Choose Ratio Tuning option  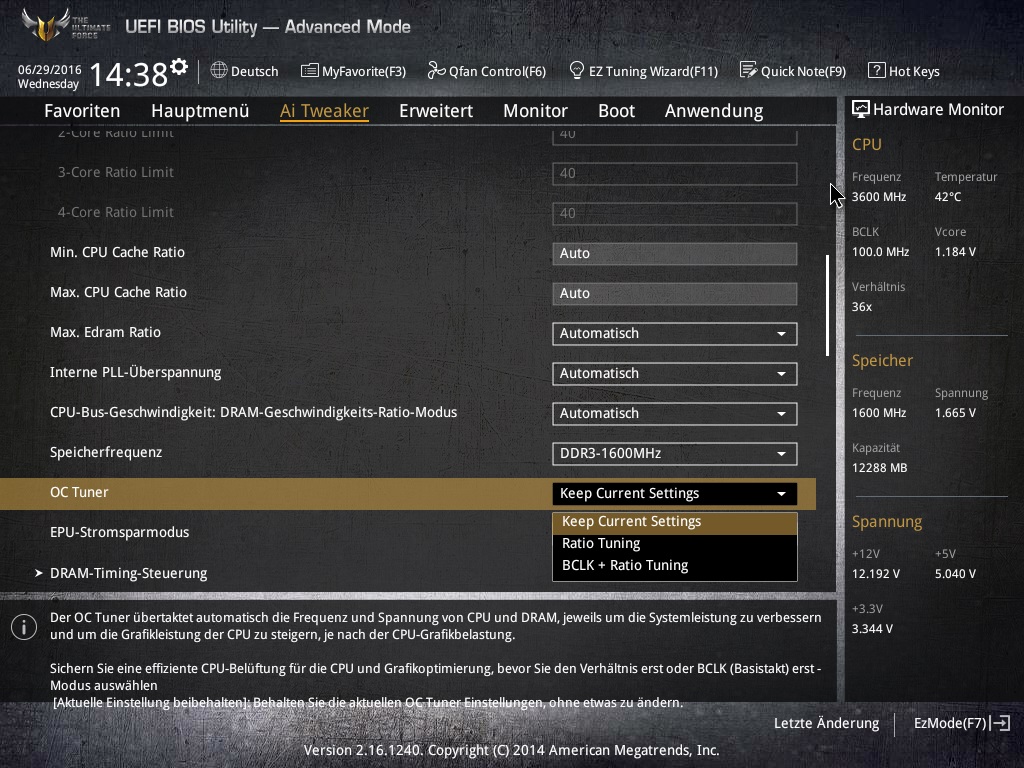[675, 543]
